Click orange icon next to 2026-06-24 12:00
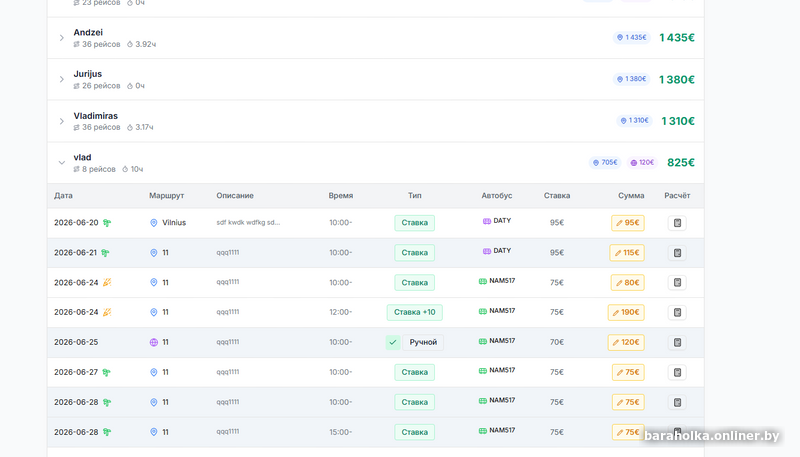The image size is (800, 457). tap(107, 312)
